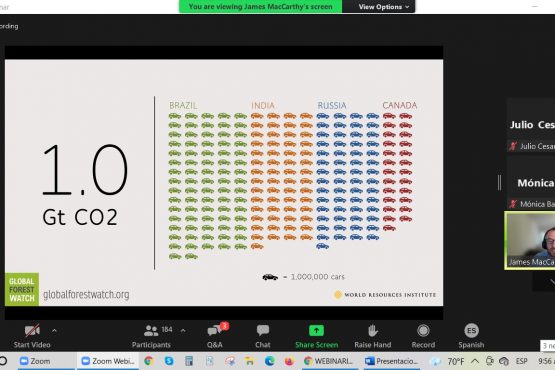Open the WEBINAR Chrome taskbar window
Viewport: 555px width, 370px height.
(x=329, y=361)
